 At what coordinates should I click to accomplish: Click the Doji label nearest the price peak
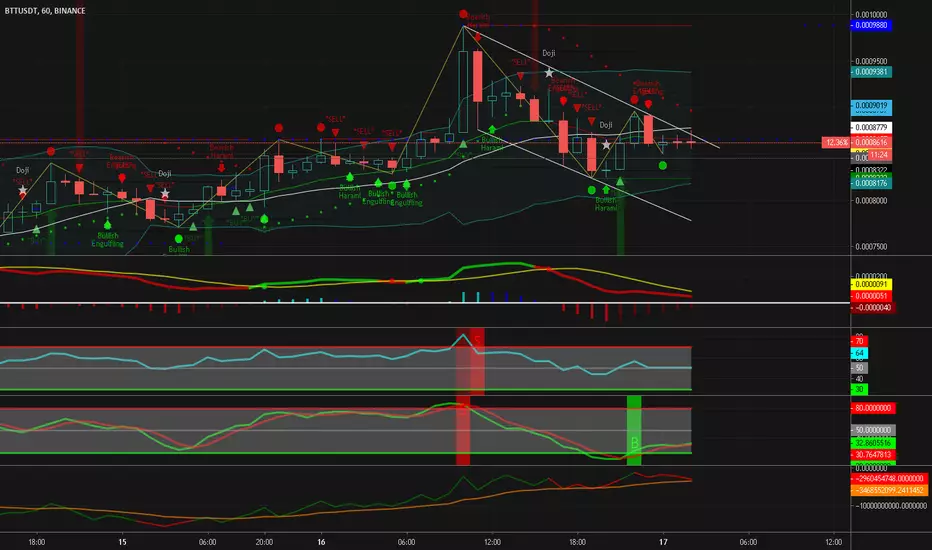pyautogui.click(x=549, y=53)
